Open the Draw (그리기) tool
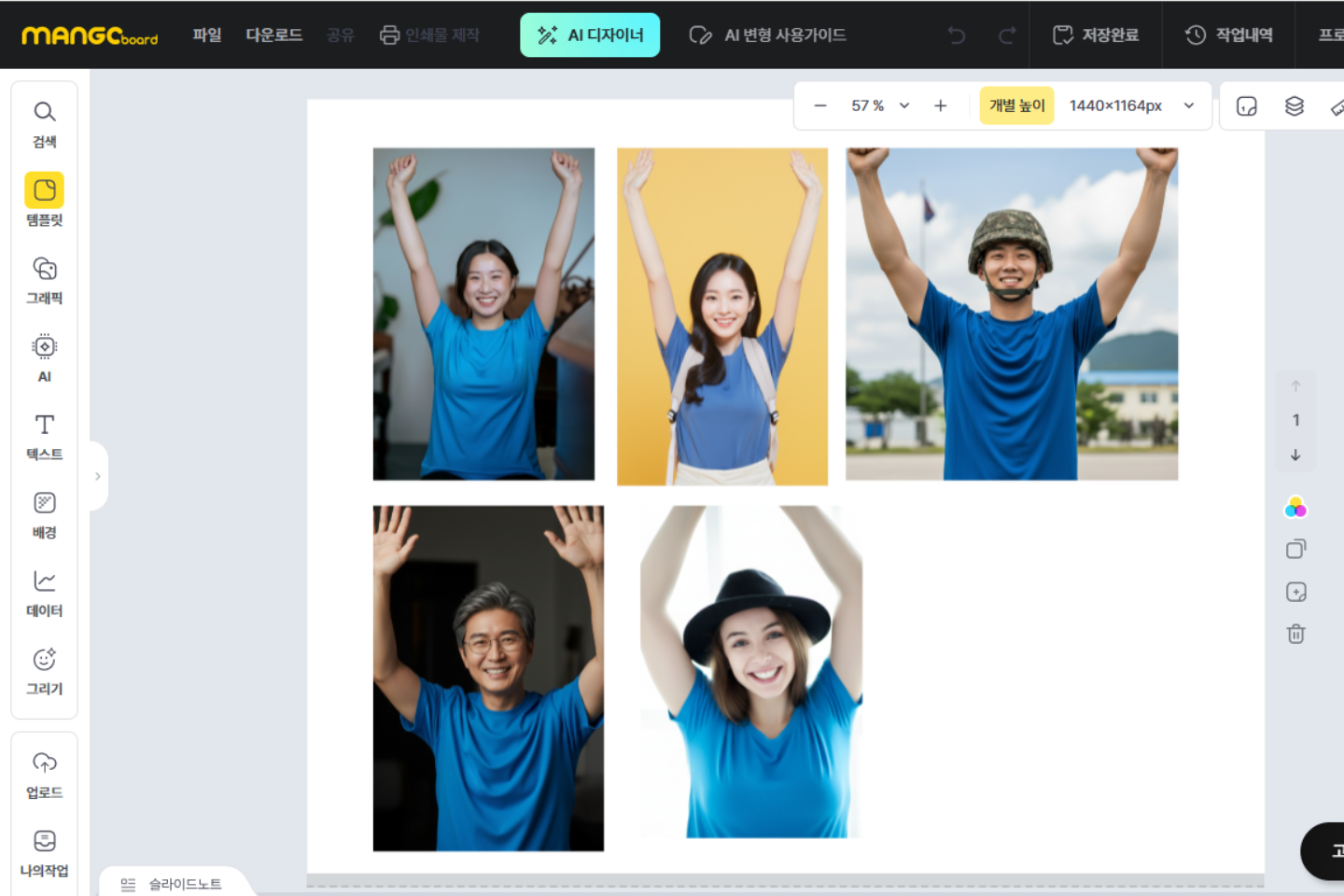 click(44, 672)
